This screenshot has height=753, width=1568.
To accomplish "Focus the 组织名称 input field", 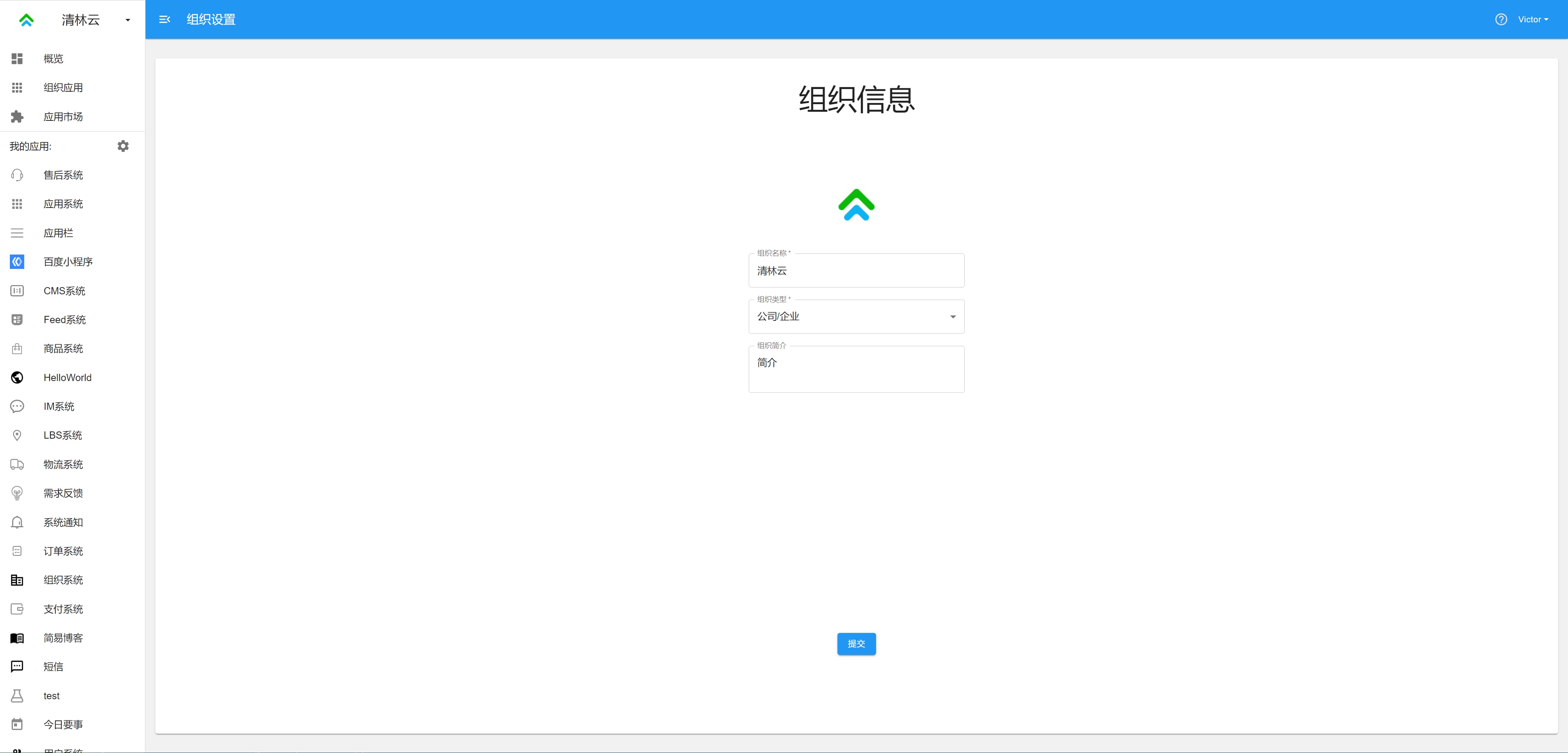I will pos(856,270).
